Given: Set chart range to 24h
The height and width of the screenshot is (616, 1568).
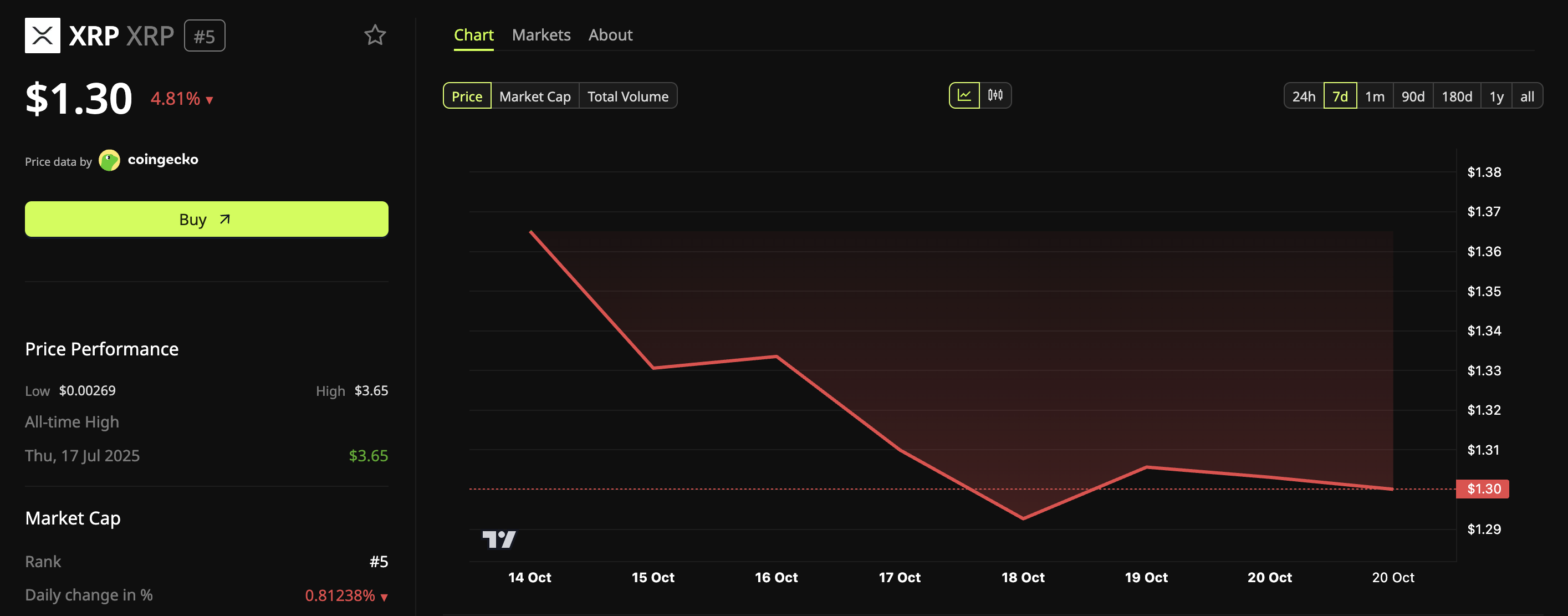Looking at the screenshot, I should click(1304, 95).
